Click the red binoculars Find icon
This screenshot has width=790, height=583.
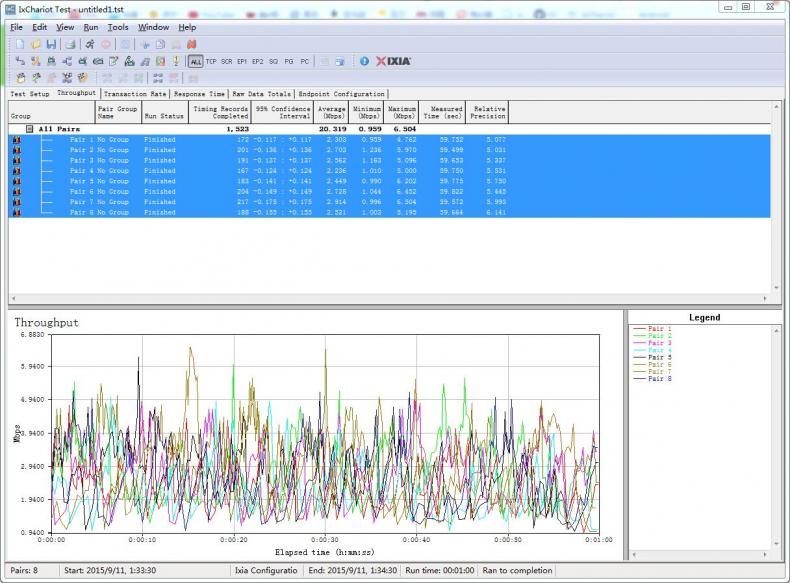pos(191,44)
